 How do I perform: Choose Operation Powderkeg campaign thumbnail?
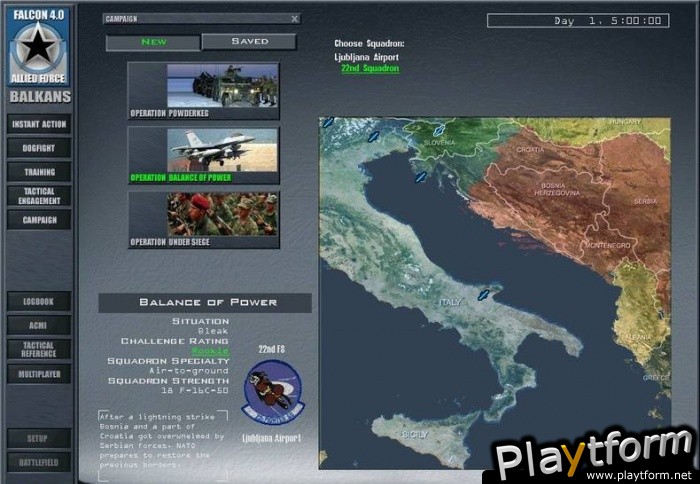[204, 91]
